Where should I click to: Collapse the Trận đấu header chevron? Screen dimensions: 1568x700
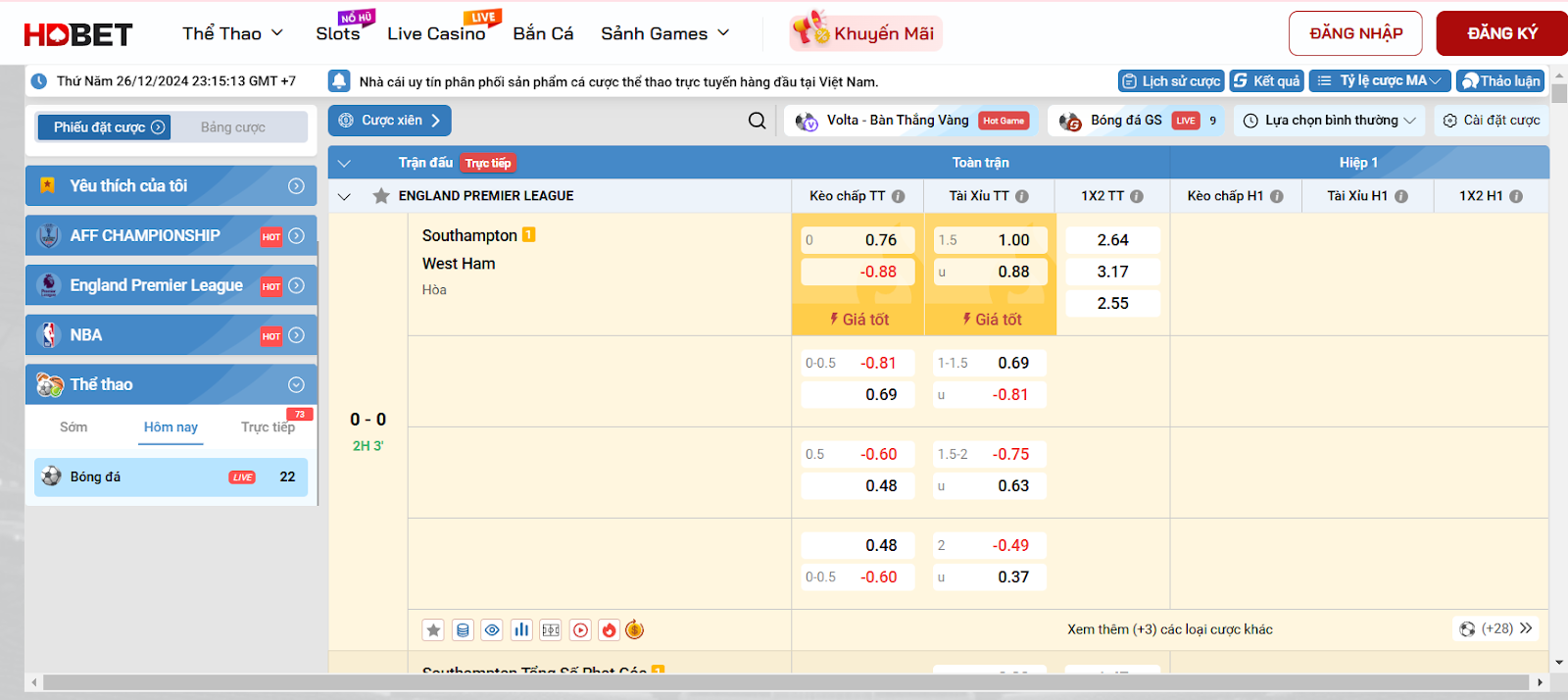tap(344, 163)
